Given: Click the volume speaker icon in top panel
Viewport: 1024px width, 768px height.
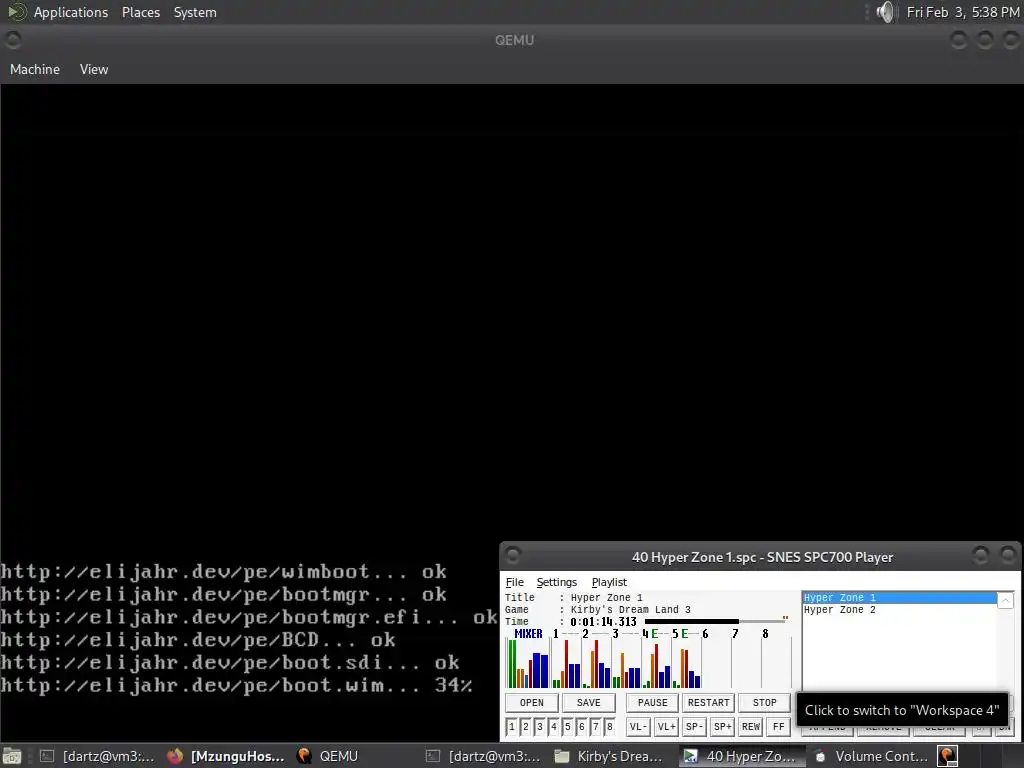Looking at the screenshot, I should point(885,12).
